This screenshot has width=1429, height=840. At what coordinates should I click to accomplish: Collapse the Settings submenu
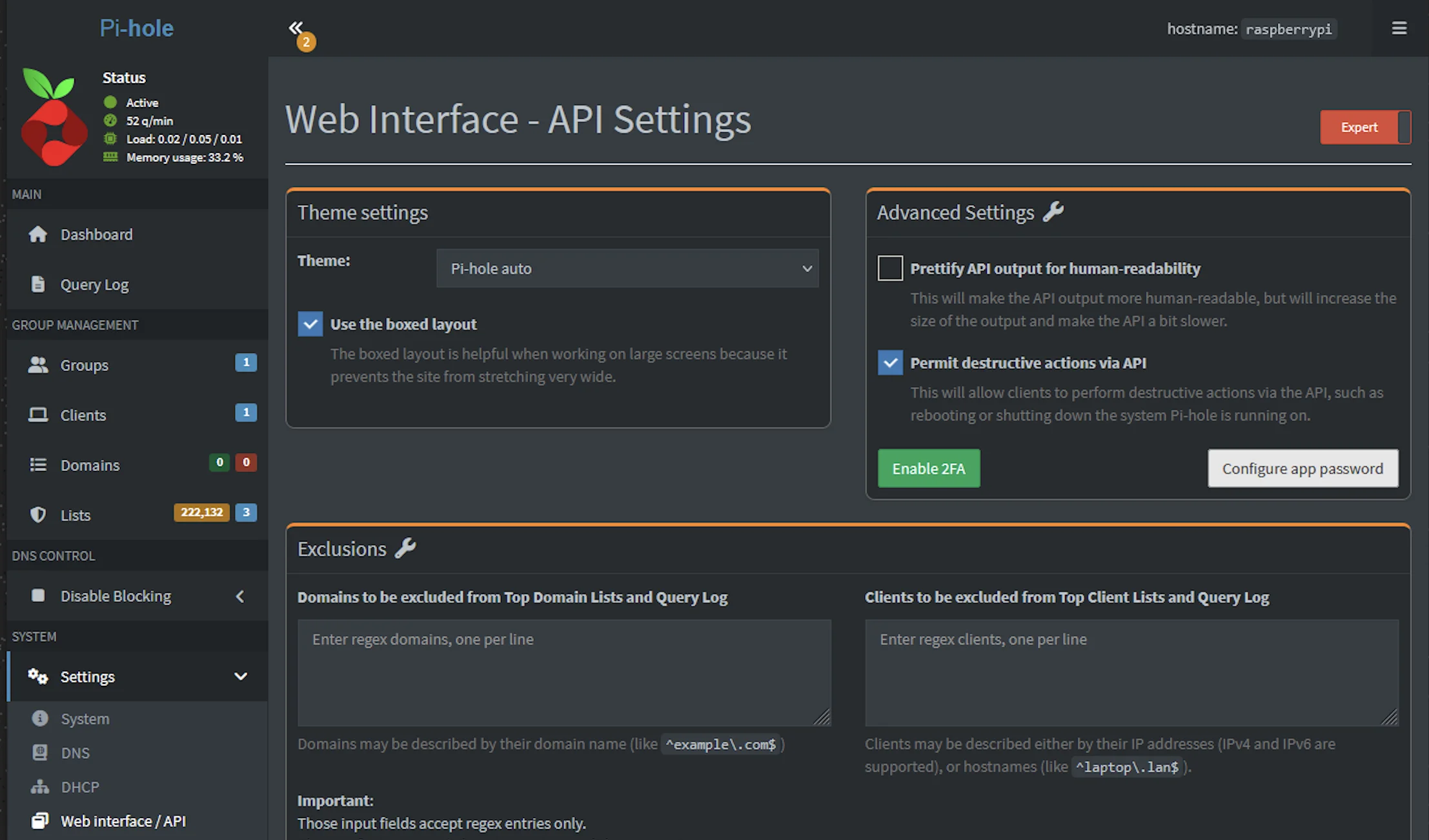point(241,676)
